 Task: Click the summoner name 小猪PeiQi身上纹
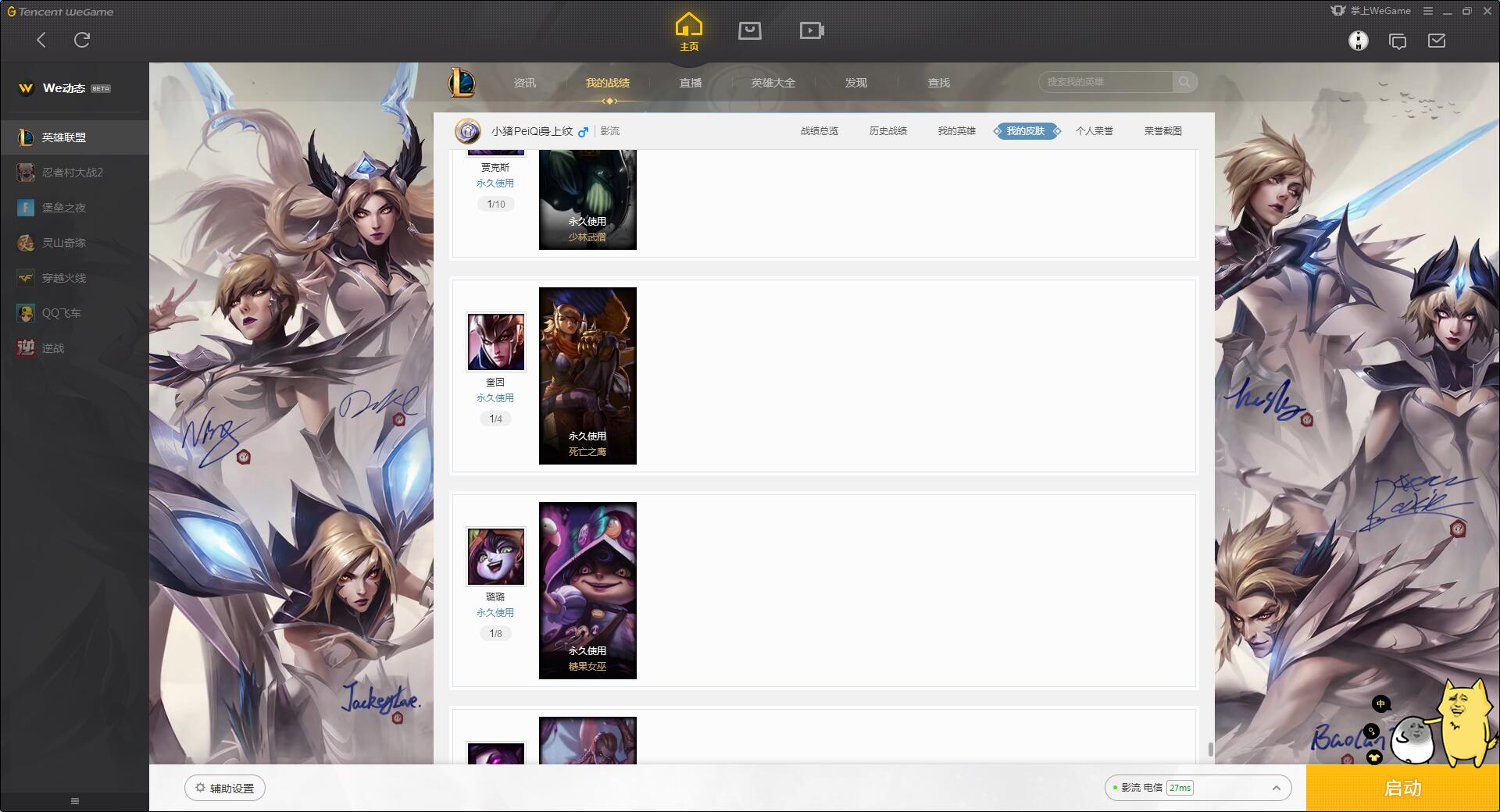[532, 131]
